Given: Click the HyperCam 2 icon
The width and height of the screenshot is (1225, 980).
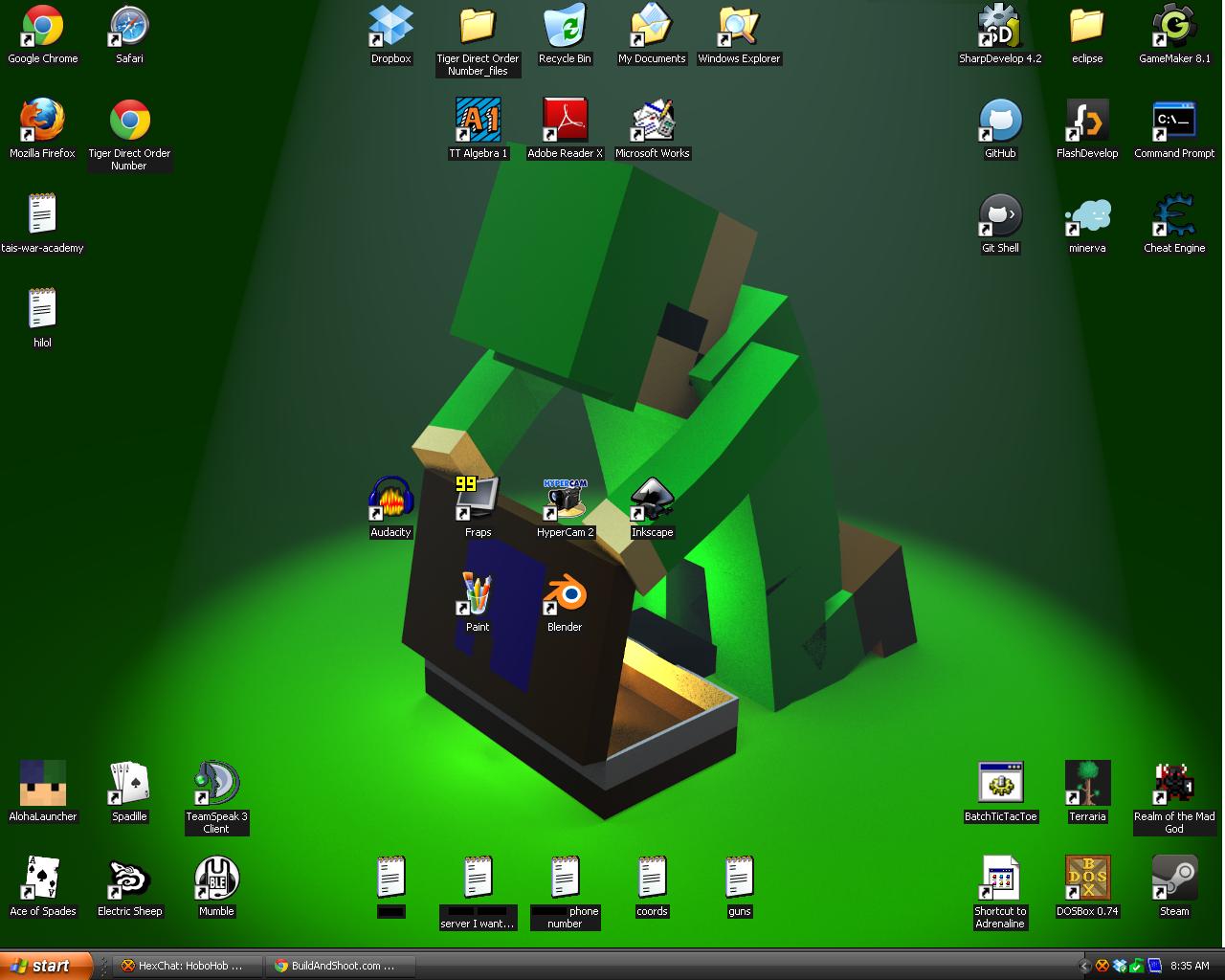Looking at the screenshot, I should click(x=565, y=500).
